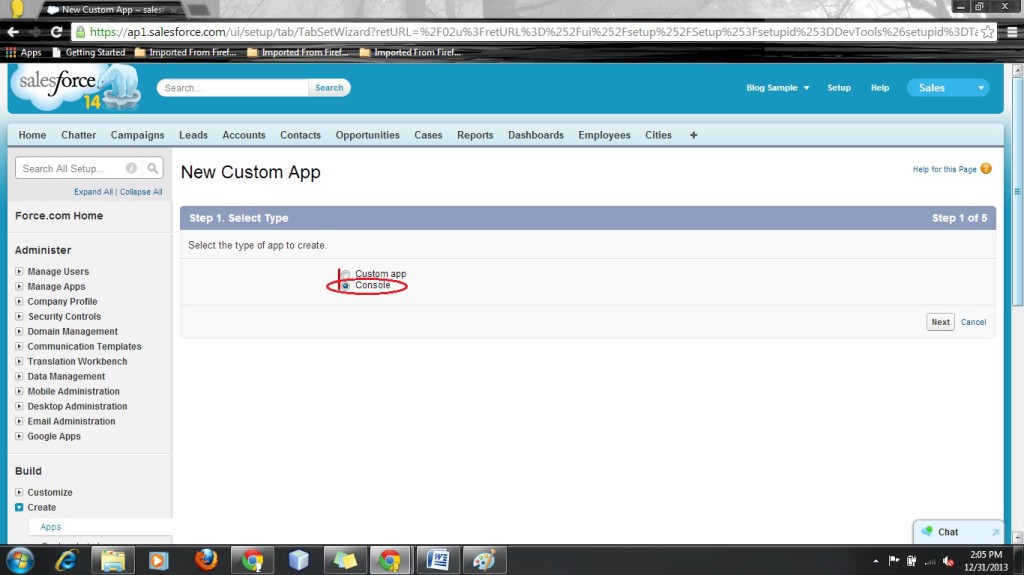
Task: Open Blog Sample user dropdown
Action: tap(778, 88)
